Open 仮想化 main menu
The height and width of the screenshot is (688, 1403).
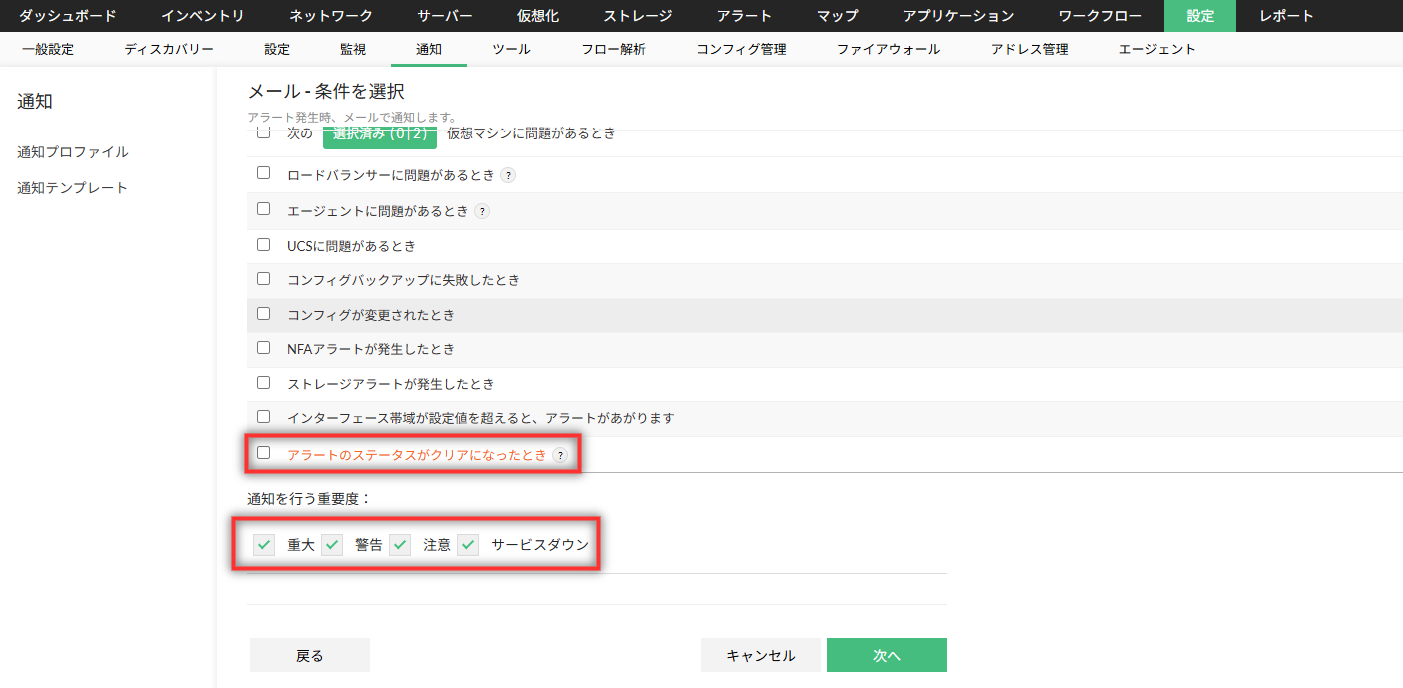point(538,16)
